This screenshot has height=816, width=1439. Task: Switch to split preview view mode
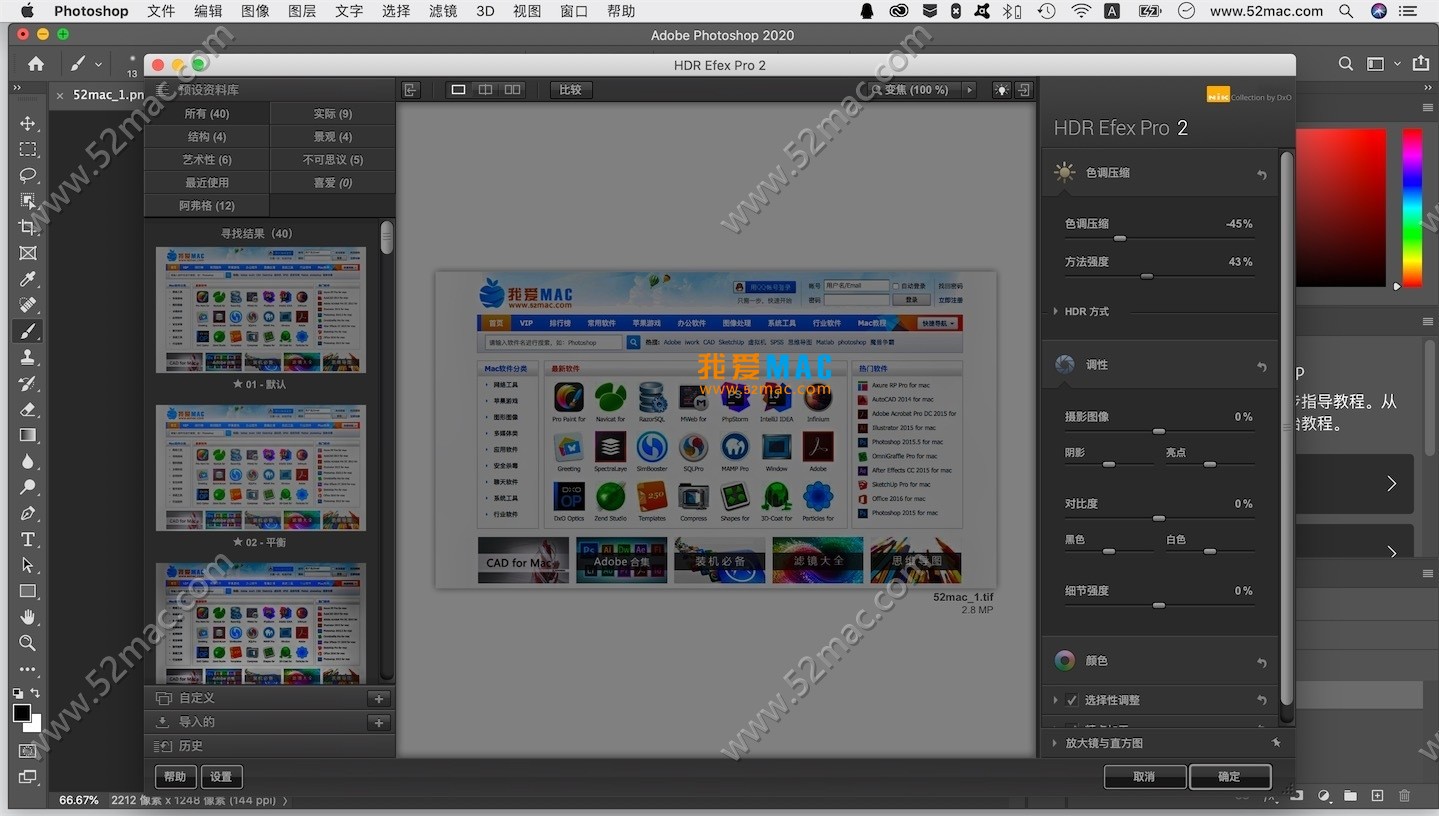pos(485,90)
